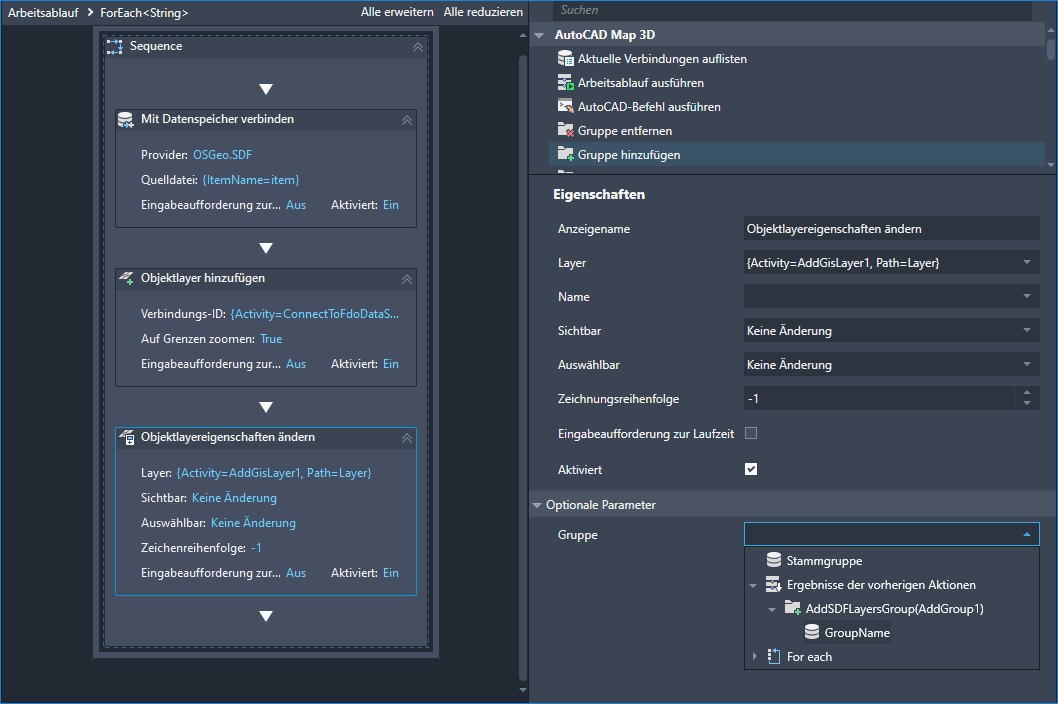
Task: Toggle Aktiviert Ein in Mit Datenspeicher verbinden
Action: 391,205
